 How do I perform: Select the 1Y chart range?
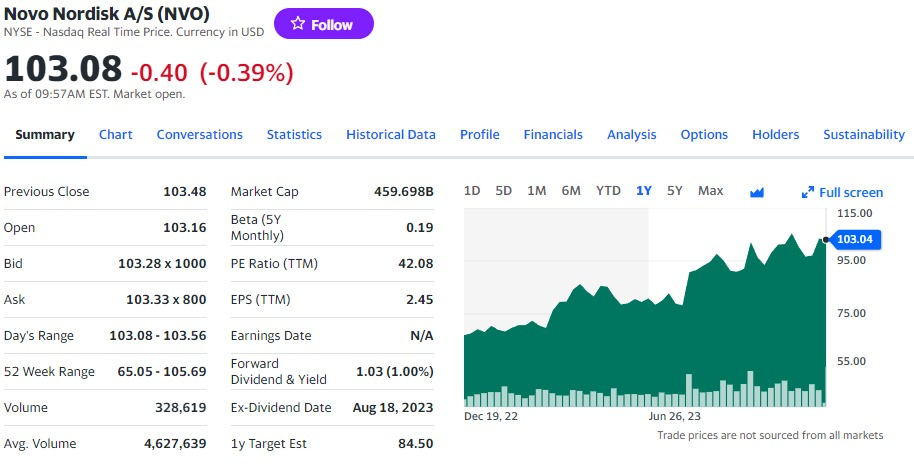pyautogui.click(x=644, y=191)
